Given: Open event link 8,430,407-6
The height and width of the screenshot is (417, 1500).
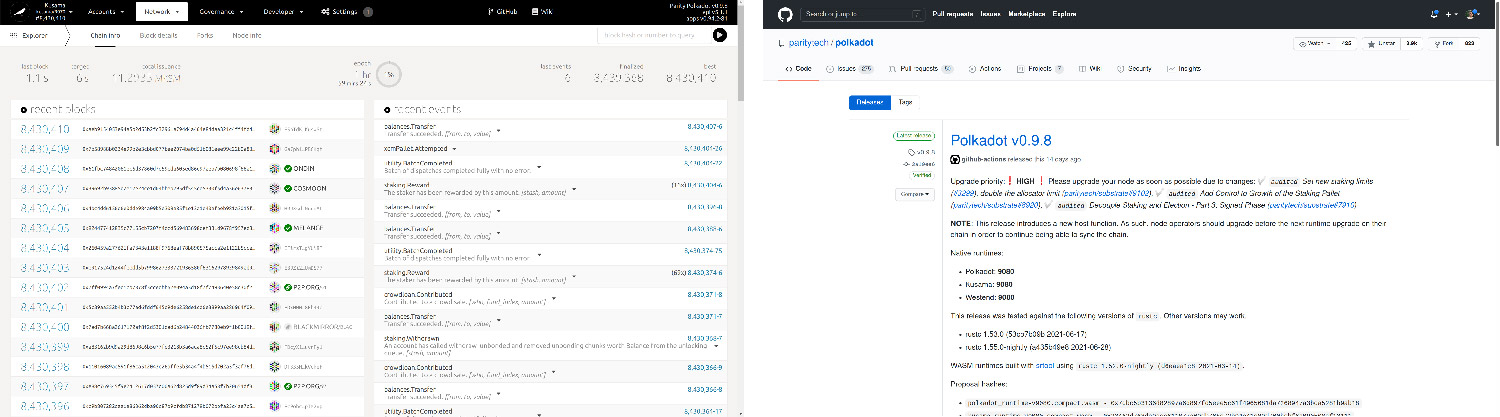Looking at the screenshot, I should pos(704,128).
